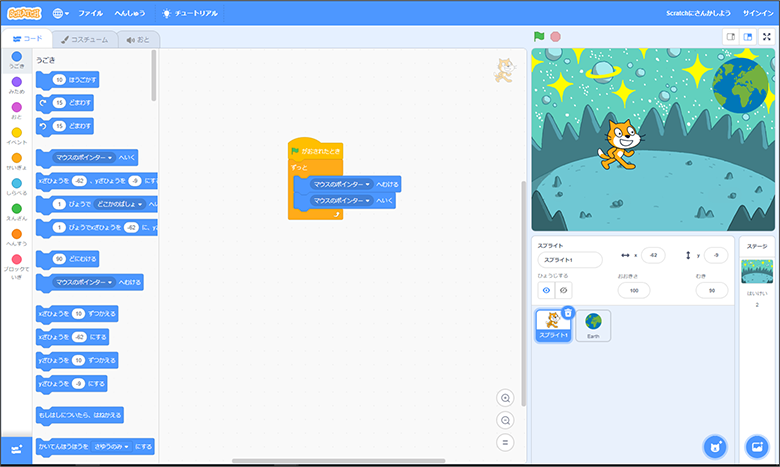Click the green flag to run
Screen dimensions: 780x467
click(x=539, y=37)
